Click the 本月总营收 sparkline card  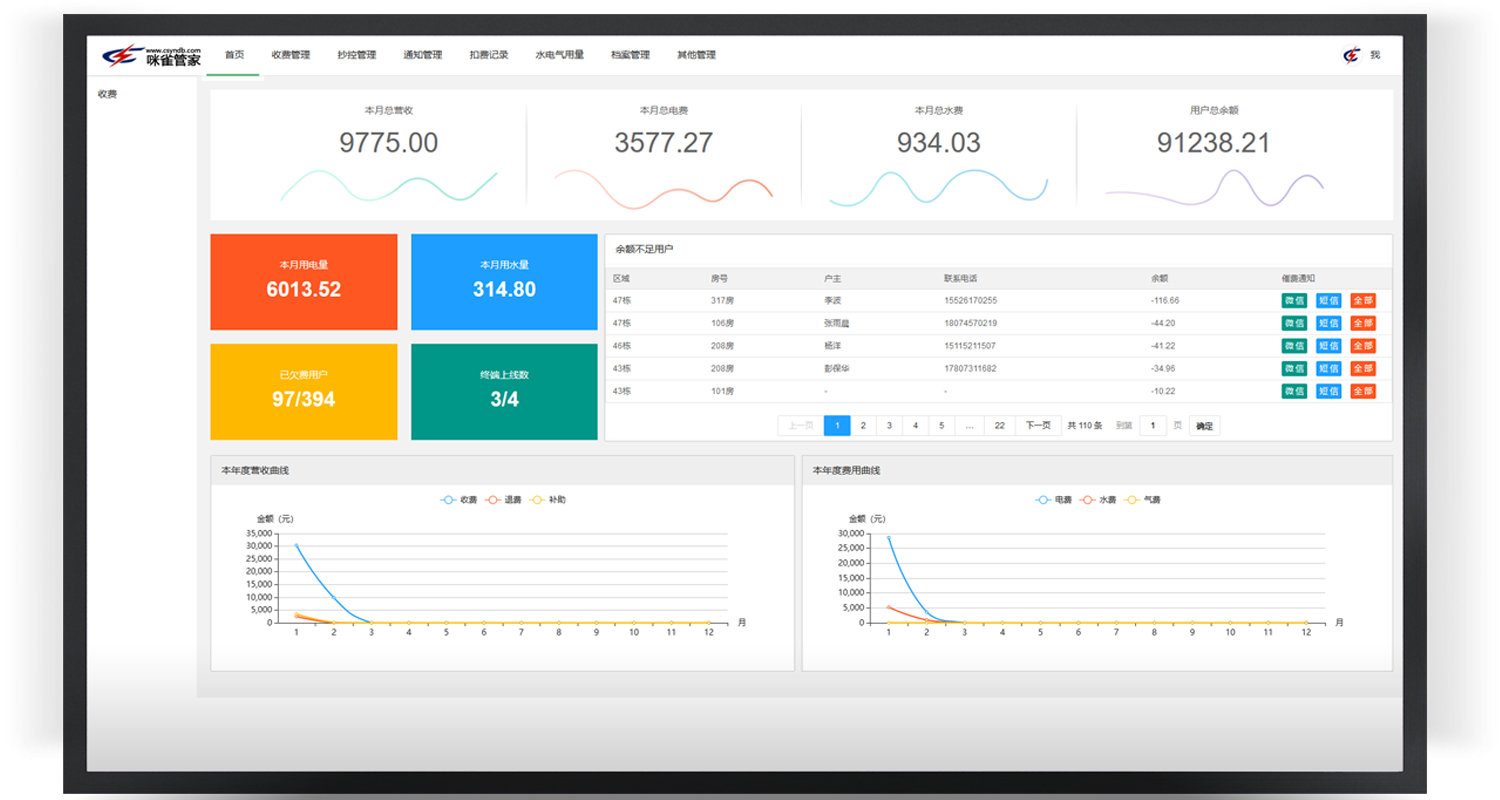pos(388,155)
